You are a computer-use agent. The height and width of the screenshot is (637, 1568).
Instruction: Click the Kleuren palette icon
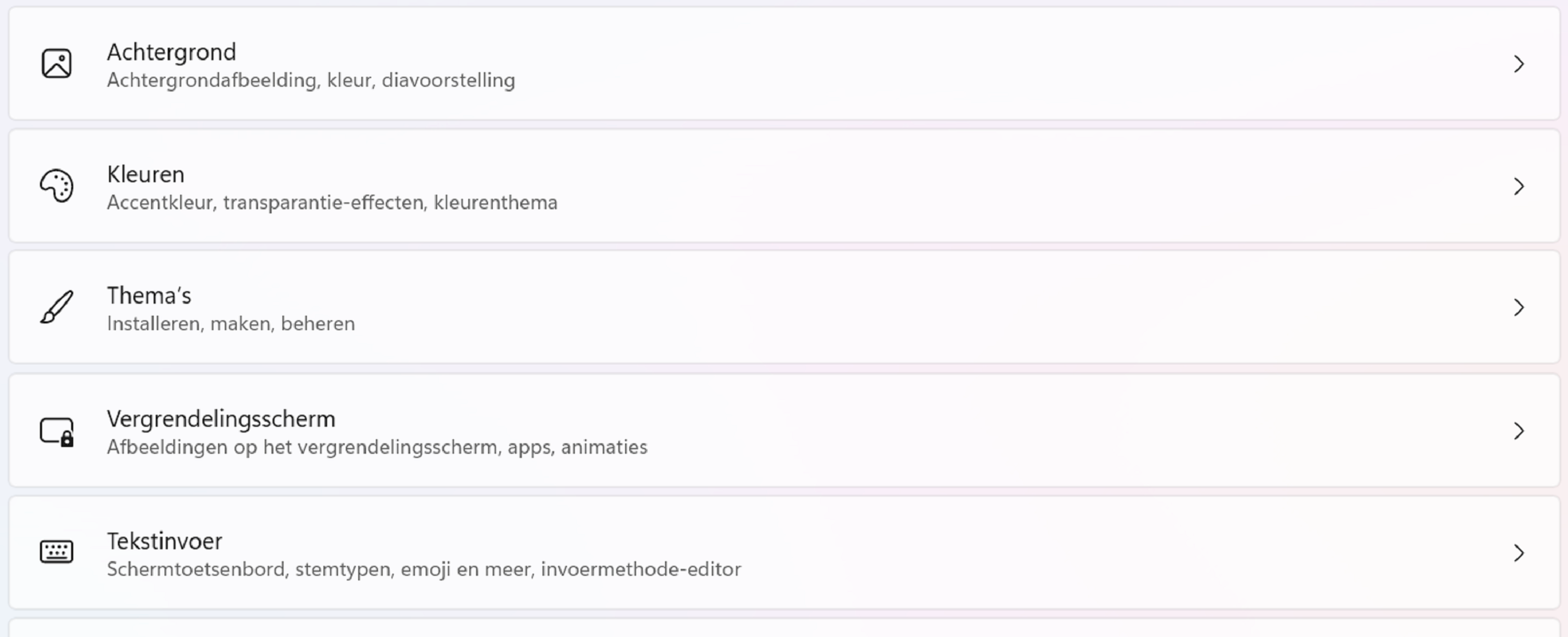[x=57, y=185]
